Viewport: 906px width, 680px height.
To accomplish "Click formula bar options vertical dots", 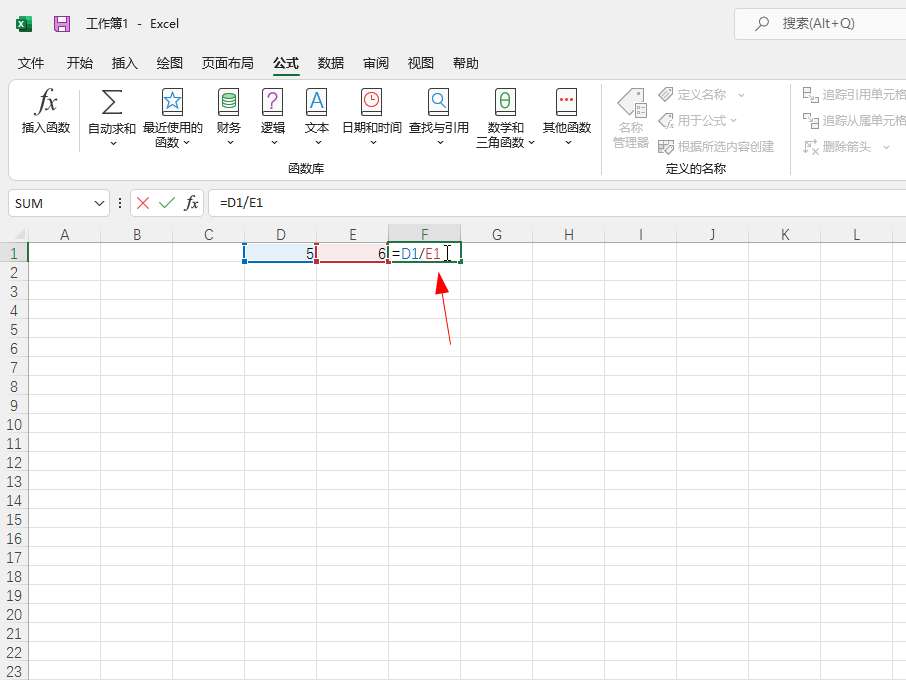I will 120,203.
